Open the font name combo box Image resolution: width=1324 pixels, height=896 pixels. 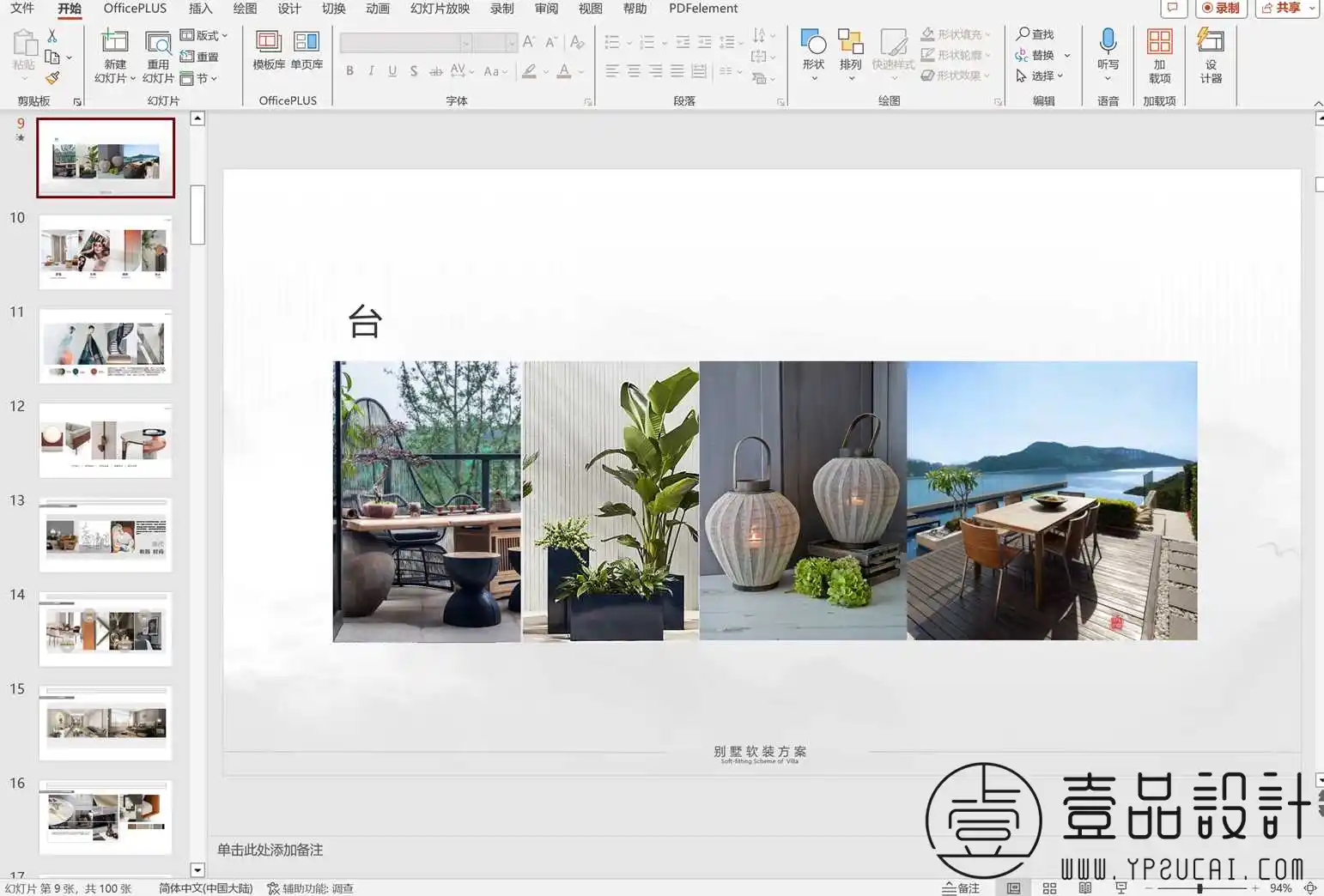pos(405,42)
